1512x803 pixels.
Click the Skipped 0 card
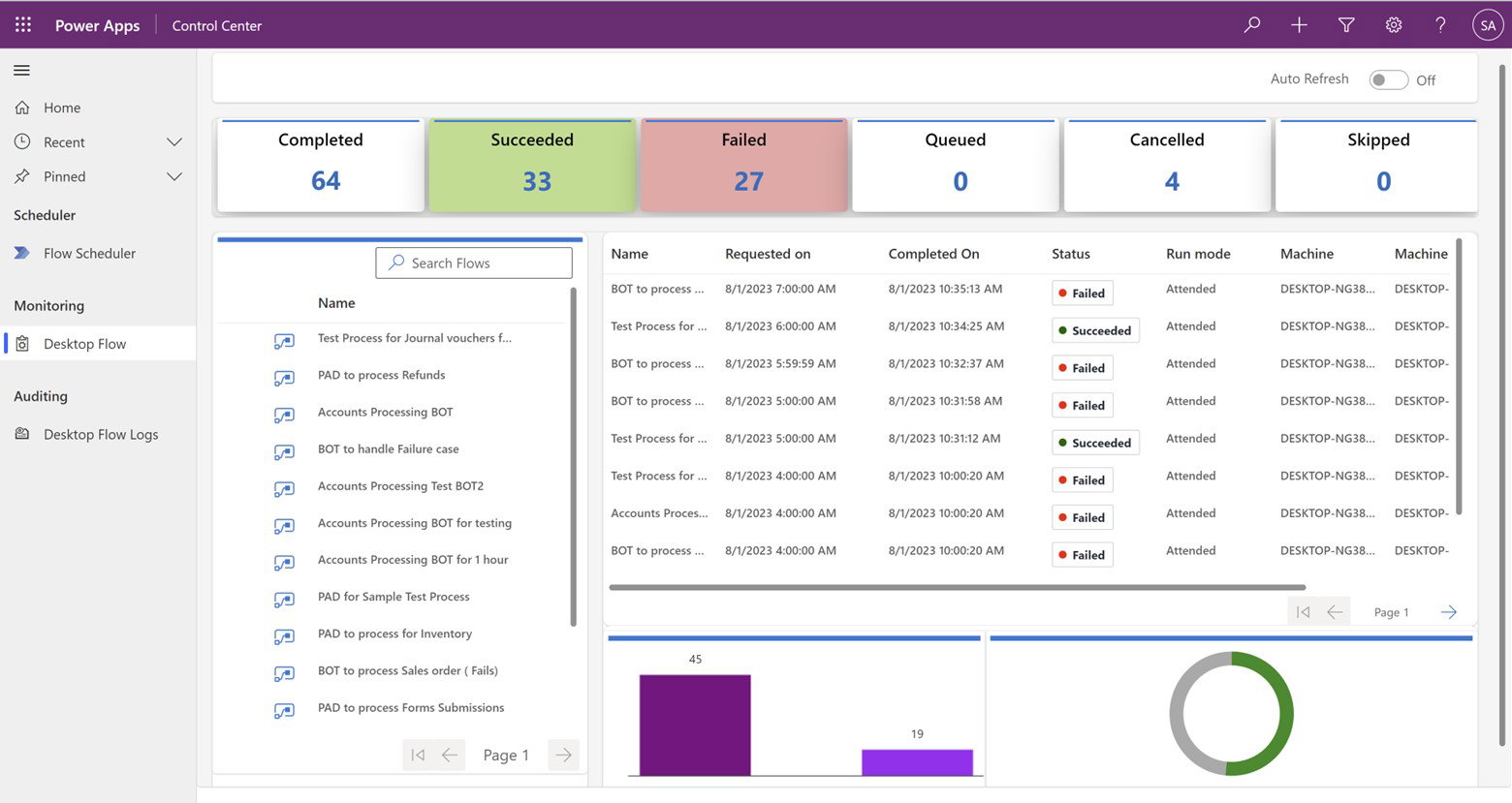(x=1377, y=166)
